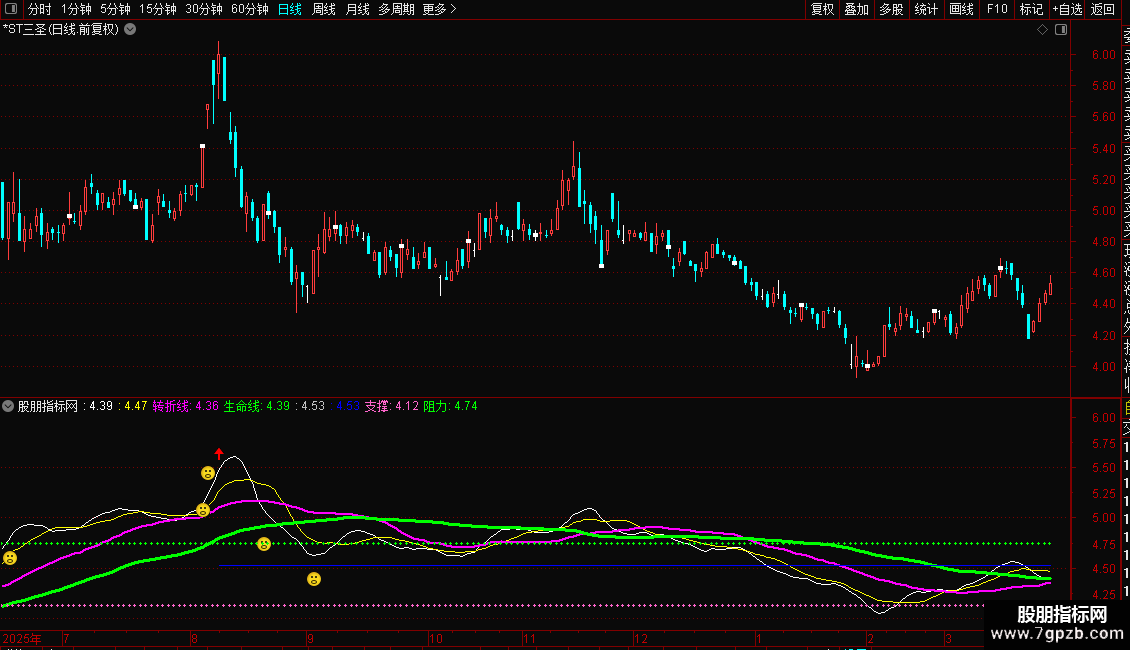The image size is (1130, 650).
Task: Open the *ST三圣 chart title dropdown arrow
Action: [130, 30]
